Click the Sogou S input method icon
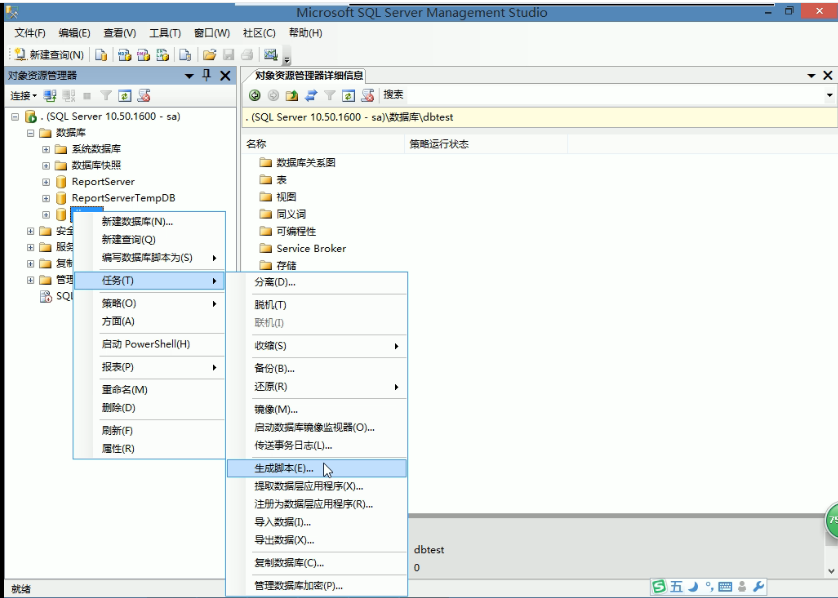Image resolution: width=838 pixels, height=598 pixels. pyautogui.click(x=660, y=586)
